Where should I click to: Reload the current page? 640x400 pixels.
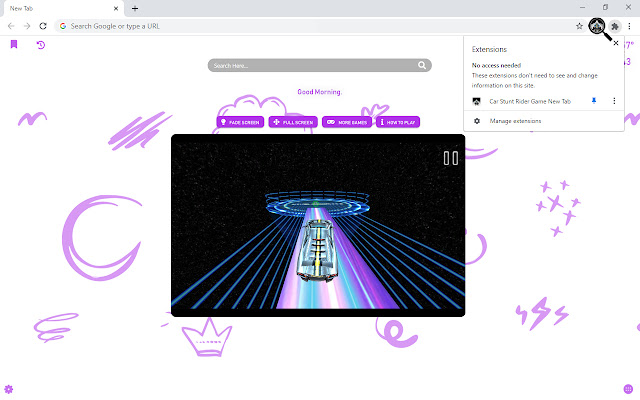(x=43, y=26)
